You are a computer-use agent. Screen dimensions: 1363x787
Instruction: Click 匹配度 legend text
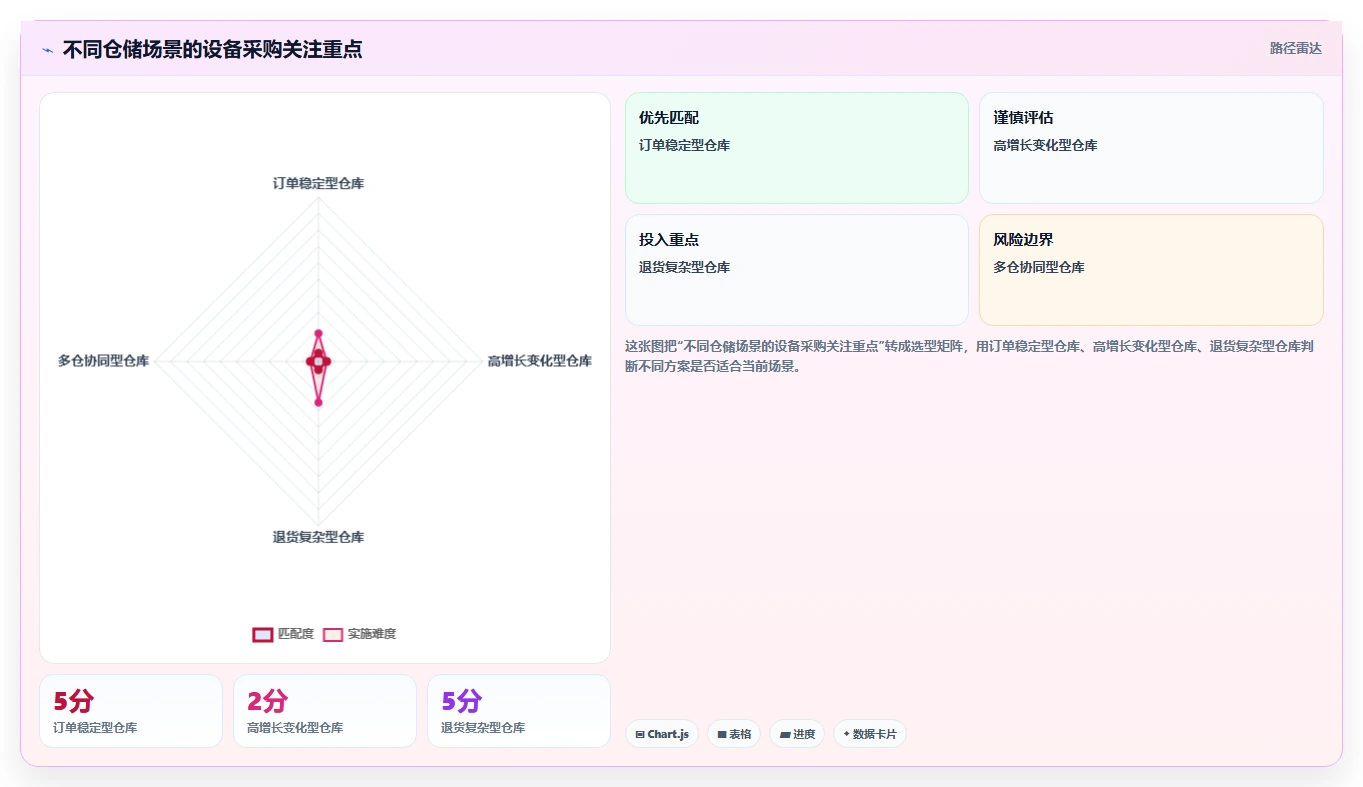(296, 634)
